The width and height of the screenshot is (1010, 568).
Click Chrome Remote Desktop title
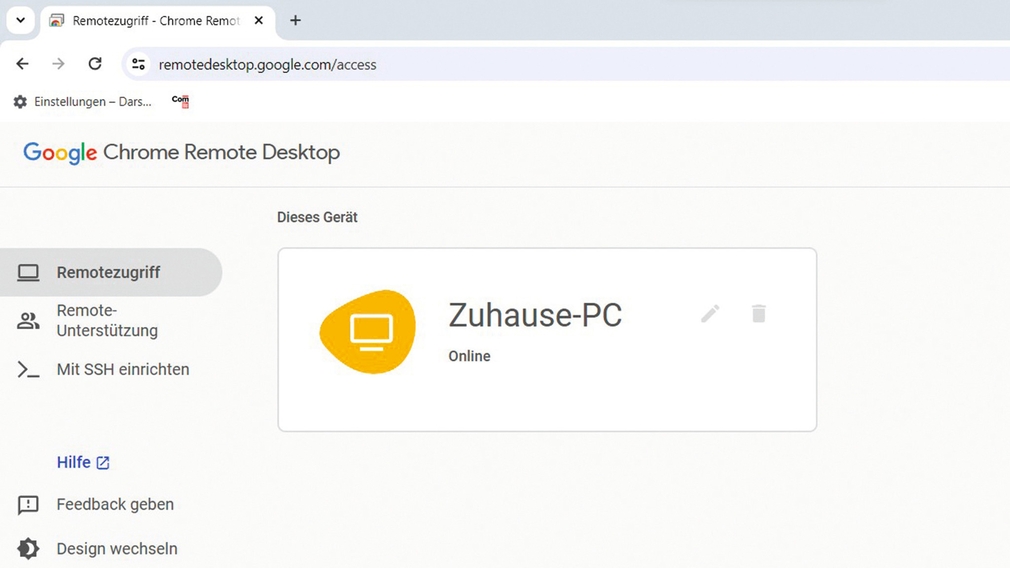[x=222, y=152]
